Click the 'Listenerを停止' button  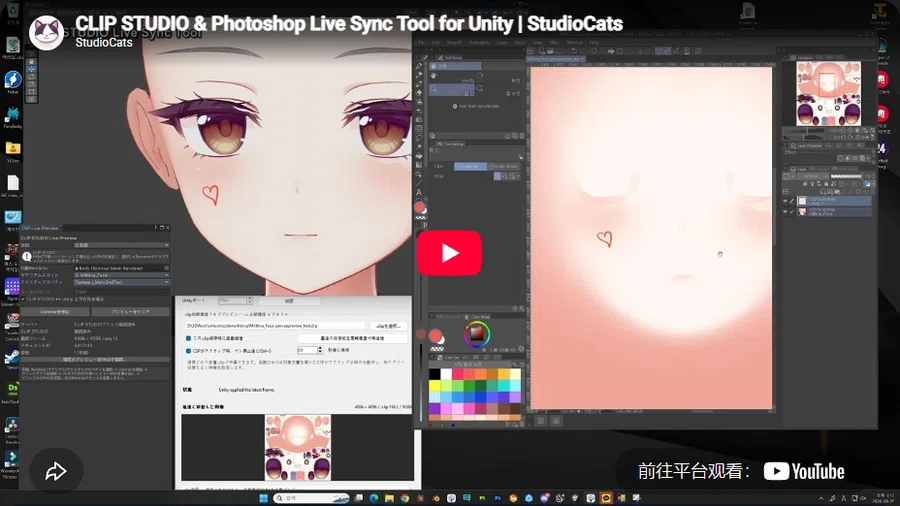[55, 312]
